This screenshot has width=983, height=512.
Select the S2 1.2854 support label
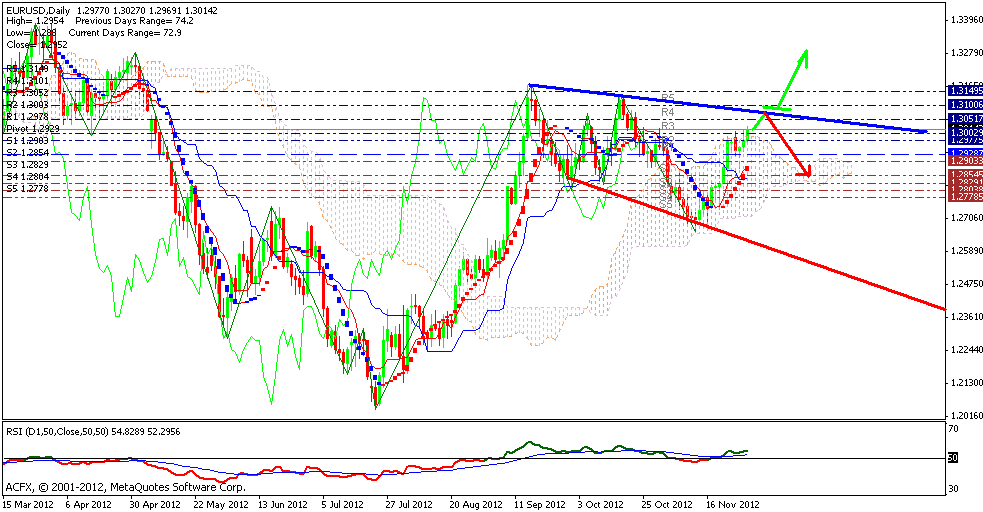pos(28,153)
